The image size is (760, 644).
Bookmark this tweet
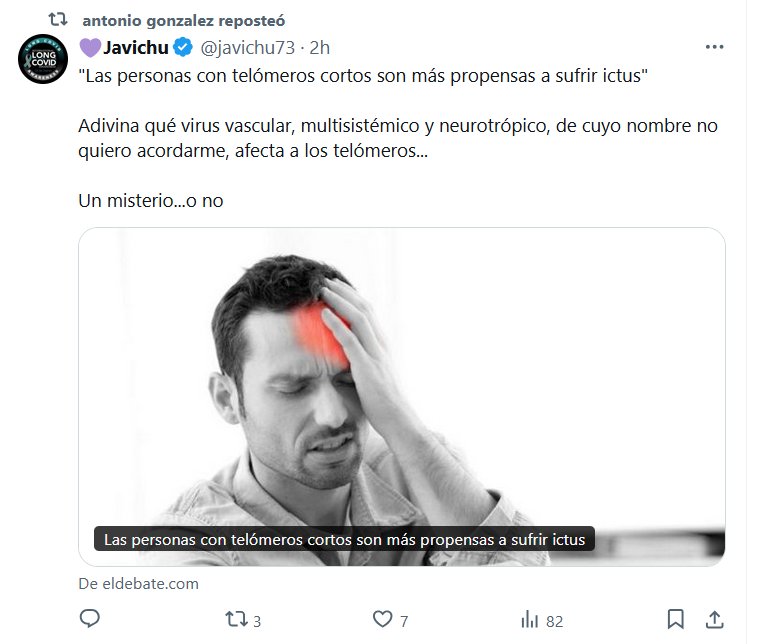tap(675, 619)
